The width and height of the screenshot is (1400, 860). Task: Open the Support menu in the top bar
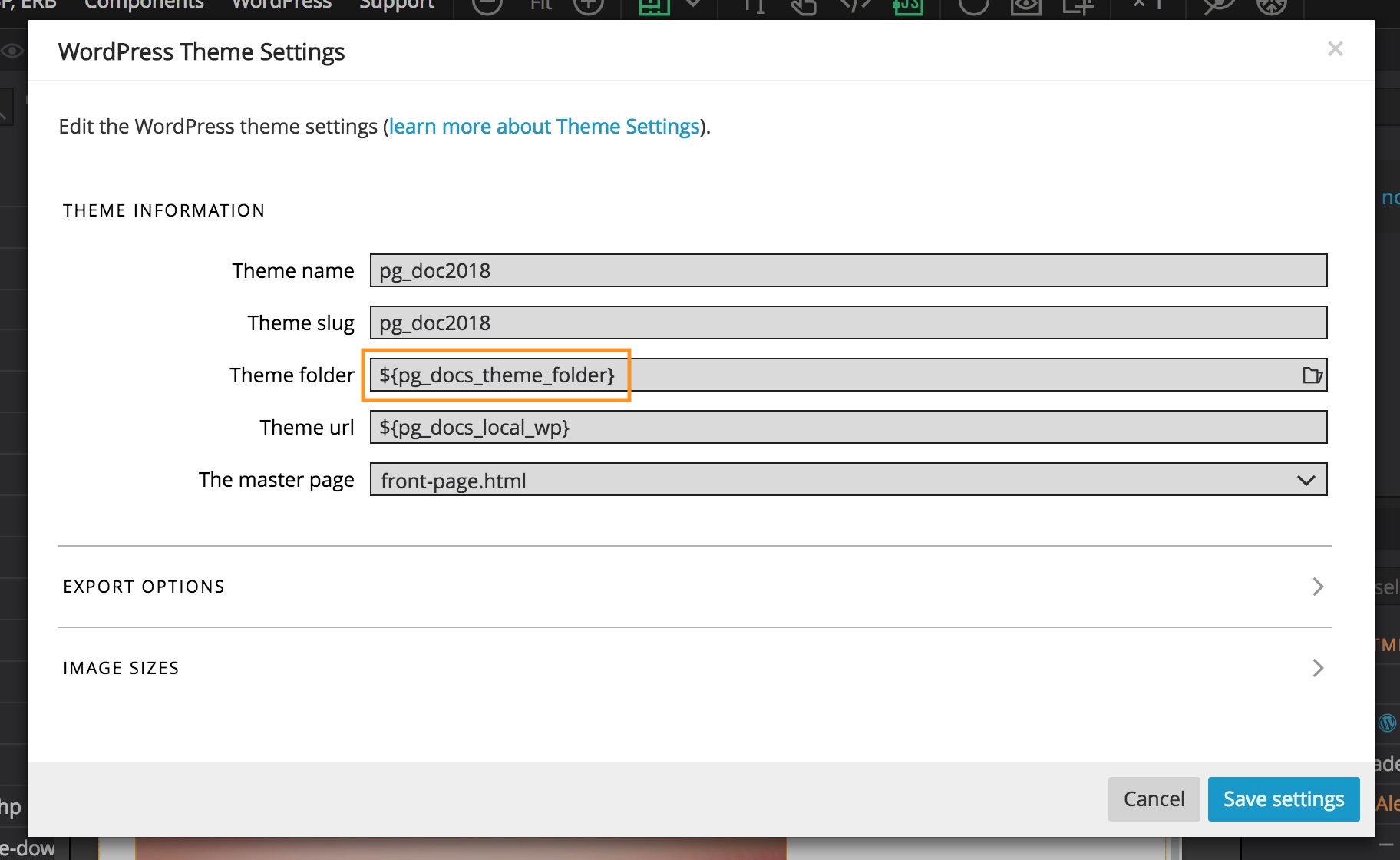(x=397, y=6)
